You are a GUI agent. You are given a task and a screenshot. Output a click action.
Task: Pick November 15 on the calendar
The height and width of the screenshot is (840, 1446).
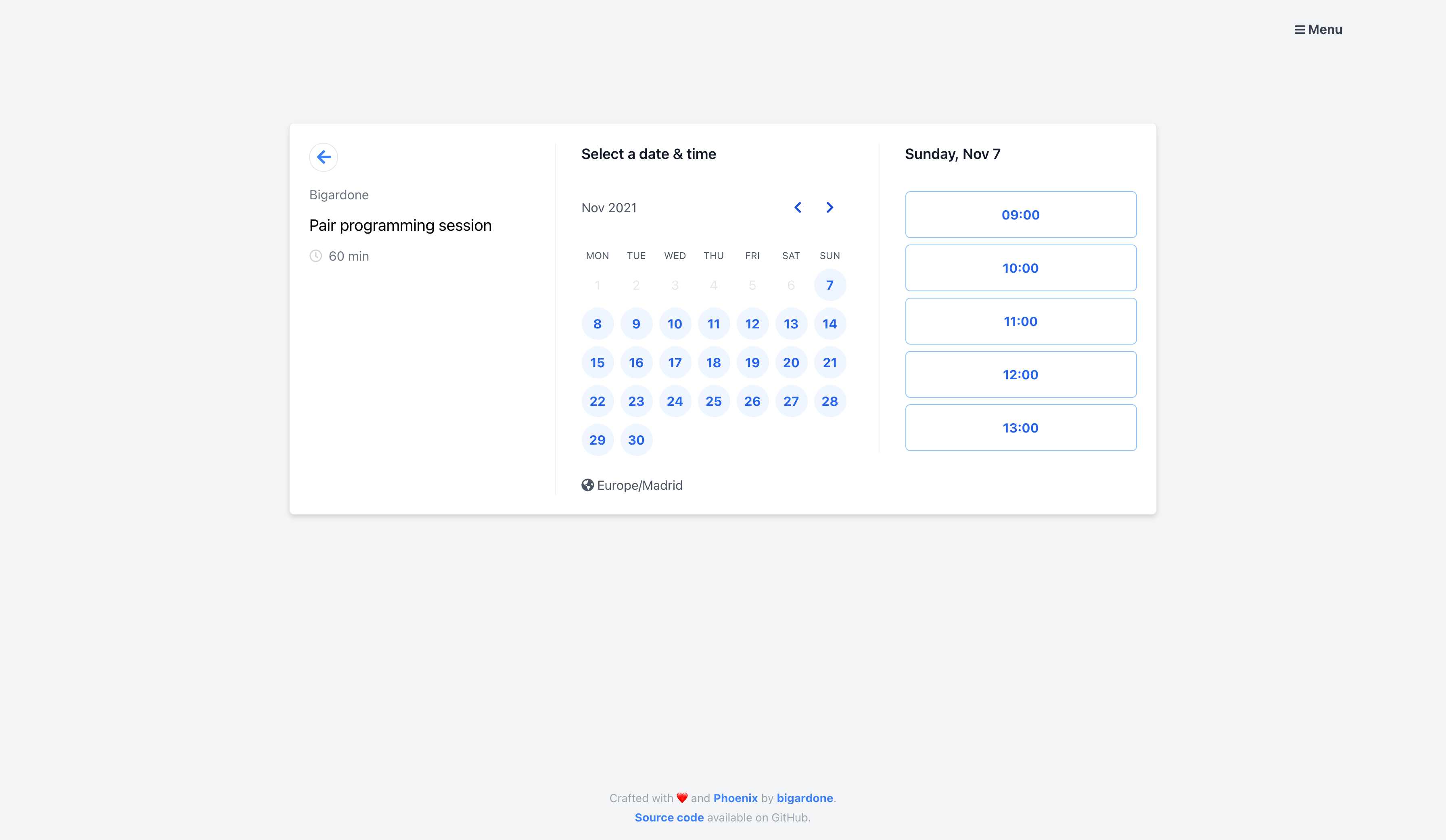(597, 363)
